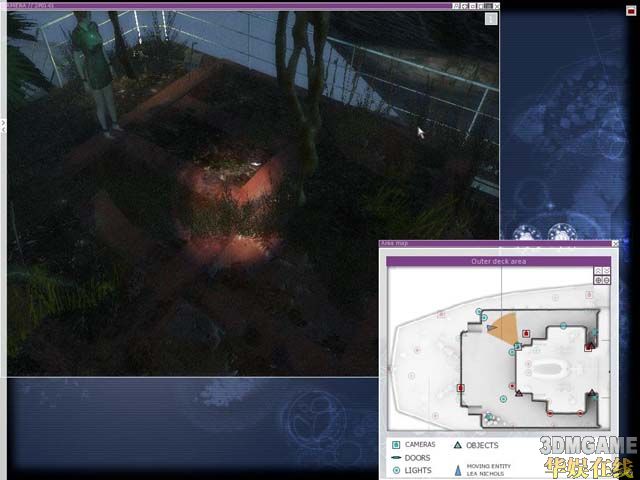Toggle the red light left of the object triangle

(512, 386)
